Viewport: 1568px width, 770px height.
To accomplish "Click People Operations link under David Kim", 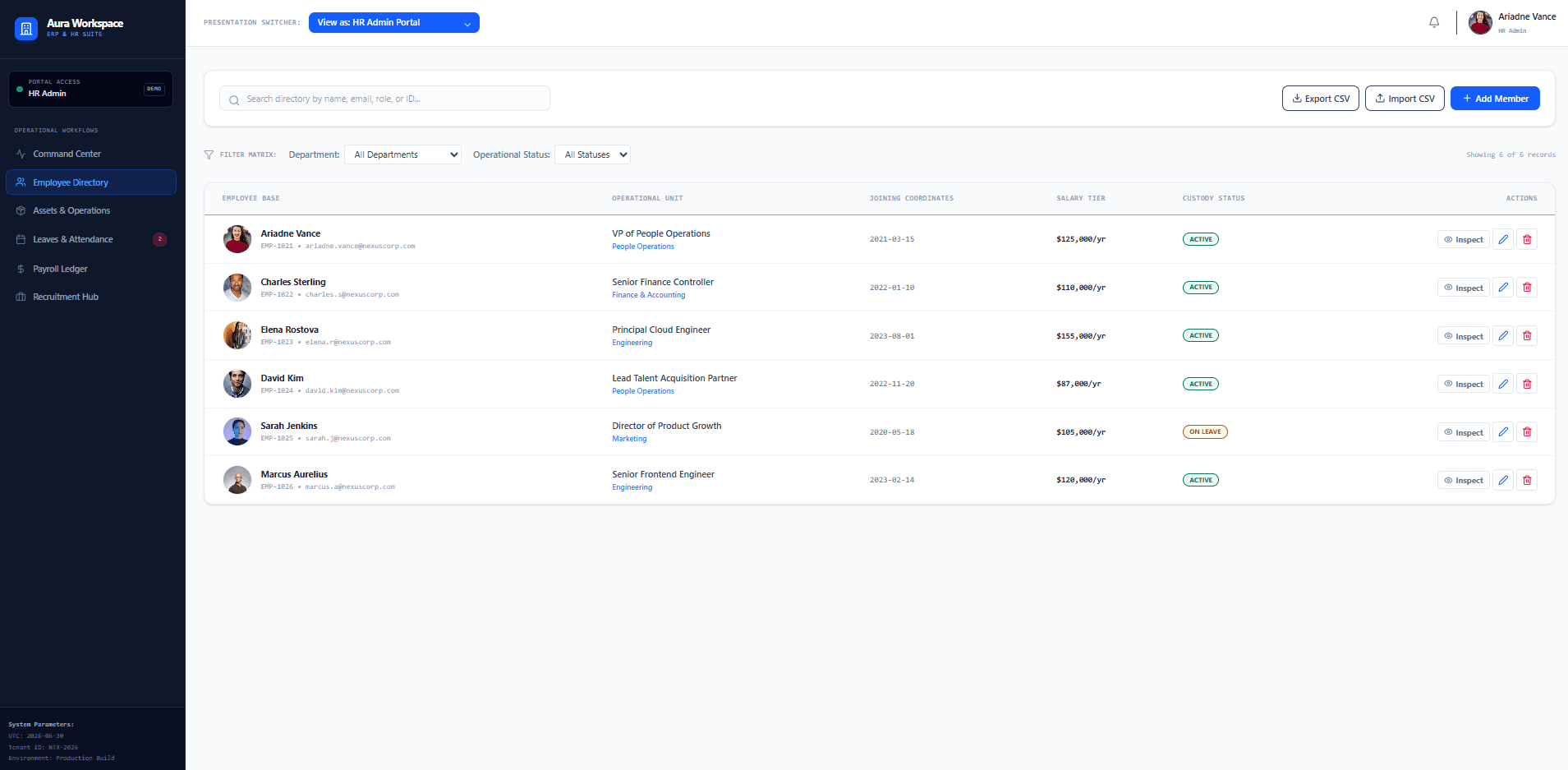I will pyautogui.click(x=643, y=391).
